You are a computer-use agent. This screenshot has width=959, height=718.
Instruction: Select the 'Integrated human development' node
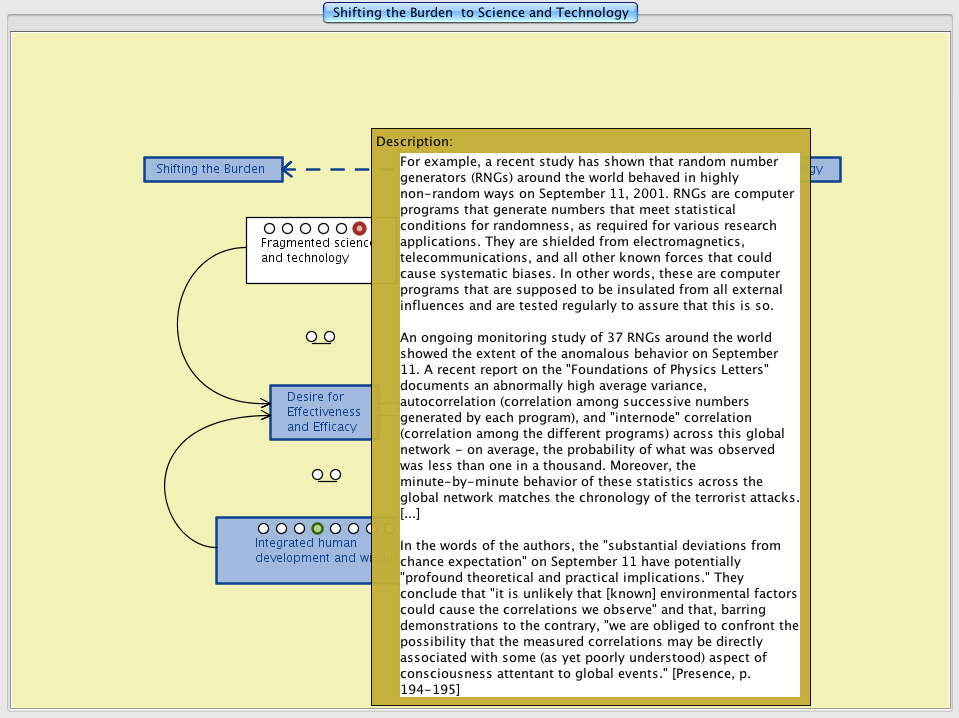click(x=294, y=558)
